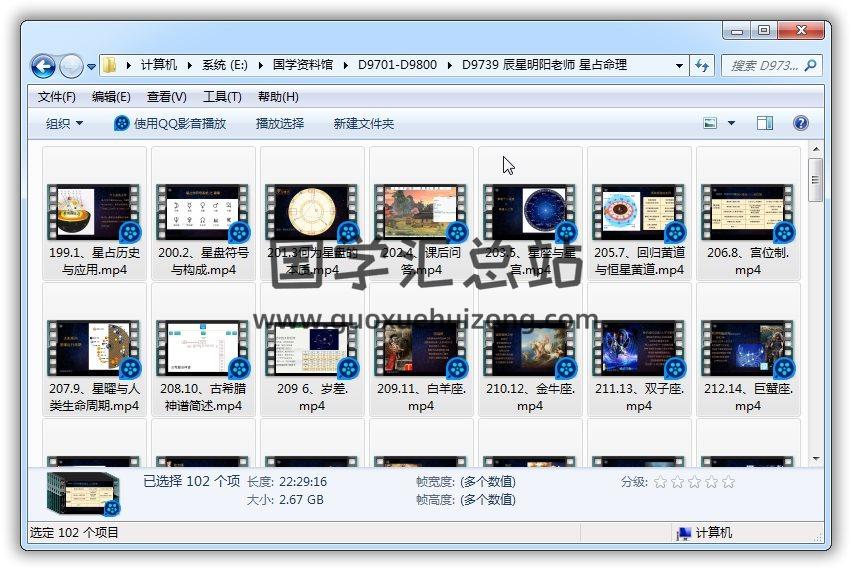Image resolution: width=852 pixels, height=571 pixels.
Task: Click the QQ影音 player icon in toolbar
Action: click(122, 123)
